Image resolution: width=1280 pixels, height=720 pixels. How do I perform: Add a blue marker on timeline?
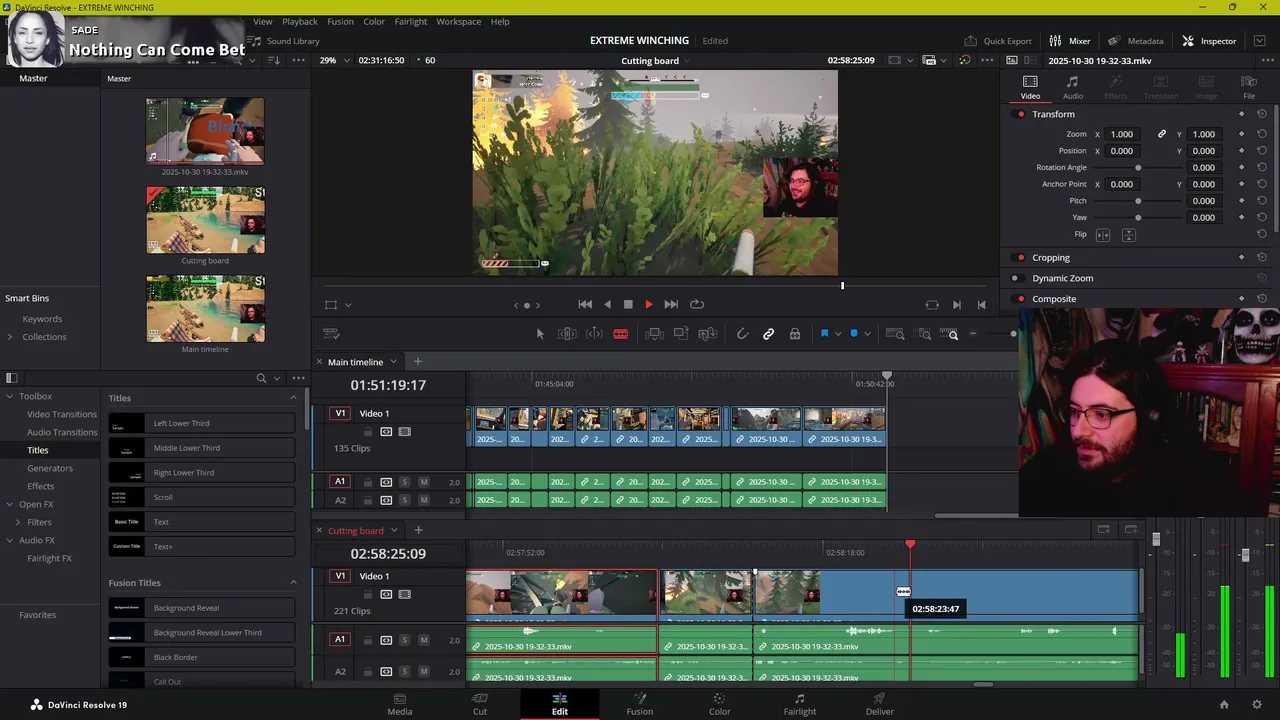click(853, 334)
